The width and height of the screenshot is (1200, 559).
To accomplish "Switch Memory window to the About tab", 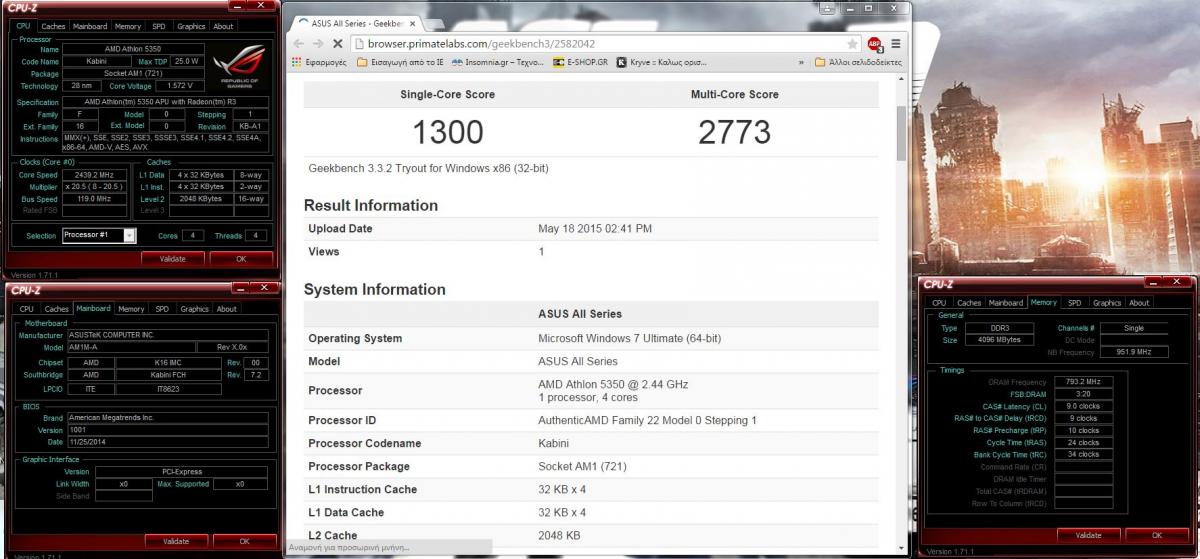I will (1139, 302).
